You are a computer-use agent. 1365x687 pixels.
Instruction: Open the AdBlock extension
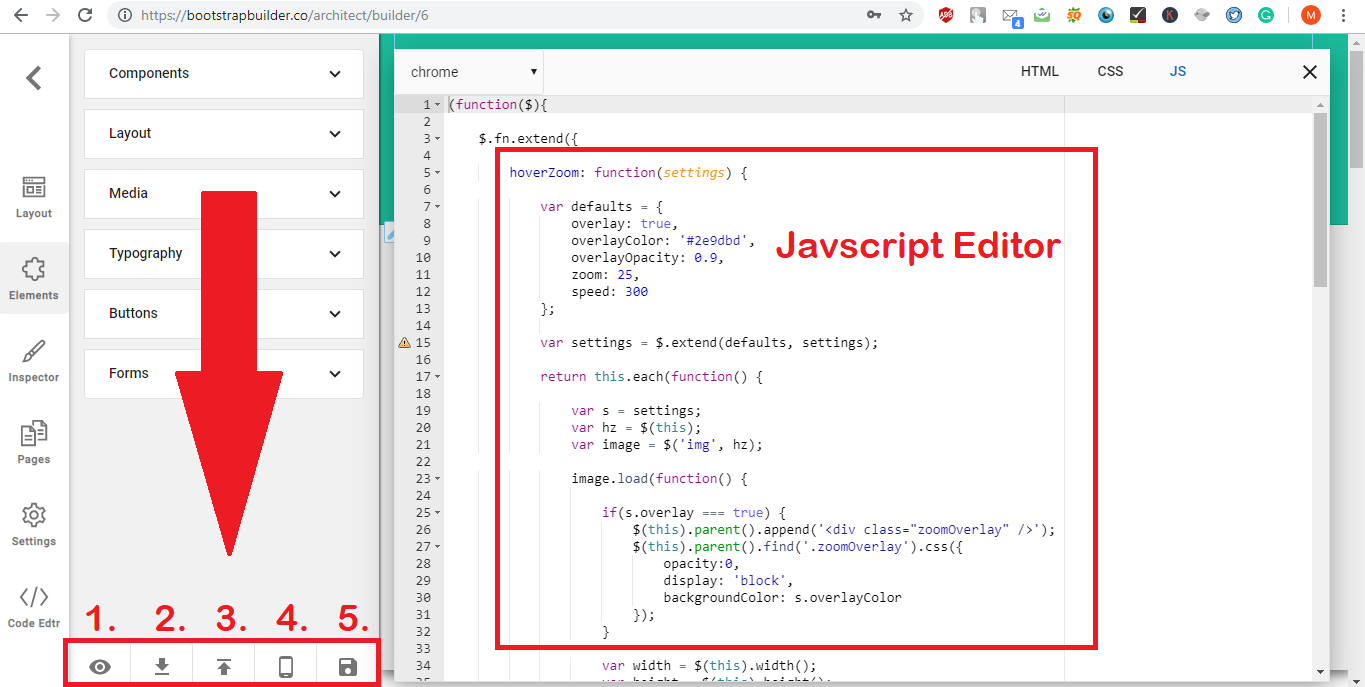(x=947, y=15)
